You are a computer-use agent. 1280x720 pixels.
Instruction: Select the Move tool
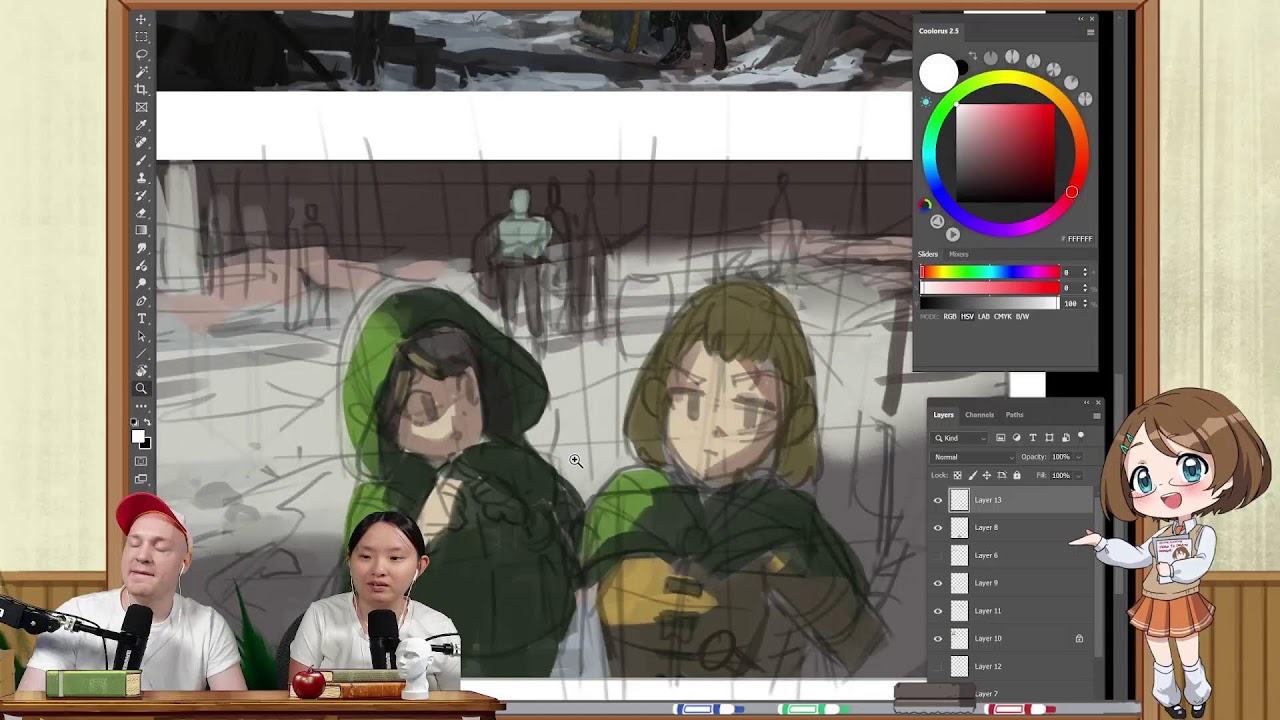tap(141, 20)
